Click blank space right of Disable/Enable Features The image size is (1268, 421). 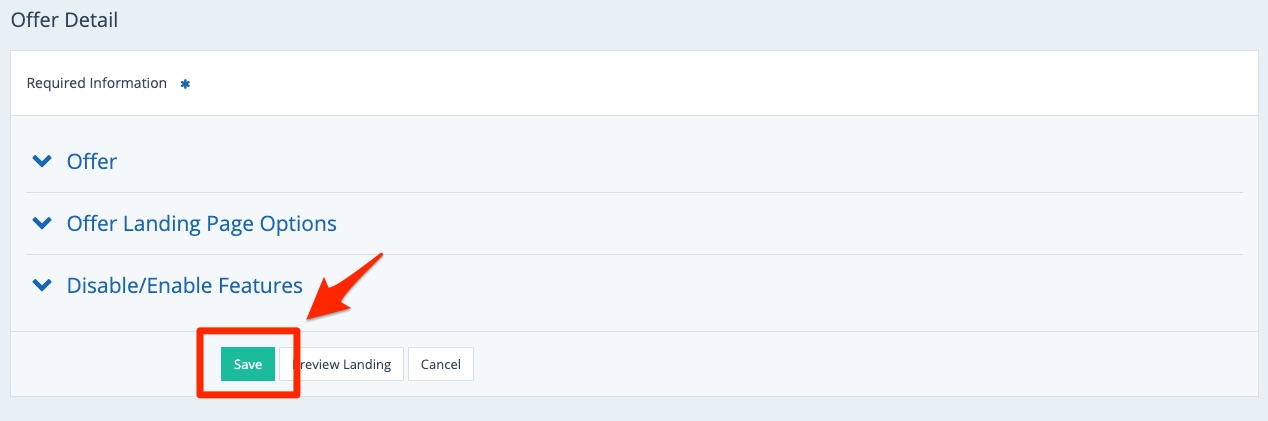(x=750, y=285)
